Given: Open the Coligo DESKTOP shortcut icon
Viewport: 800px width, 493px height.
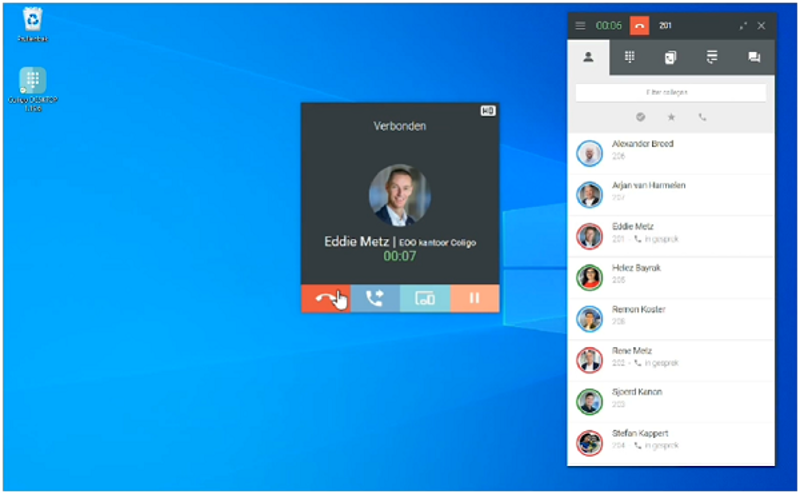Looking at the screenshot, I should [x=33, y=90].
